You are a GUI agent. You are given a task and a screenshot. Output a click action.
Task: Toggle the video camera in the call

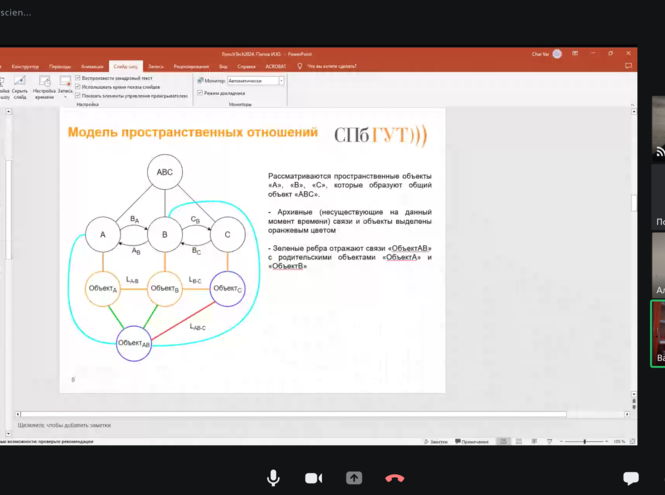click(x=313, y=478)
